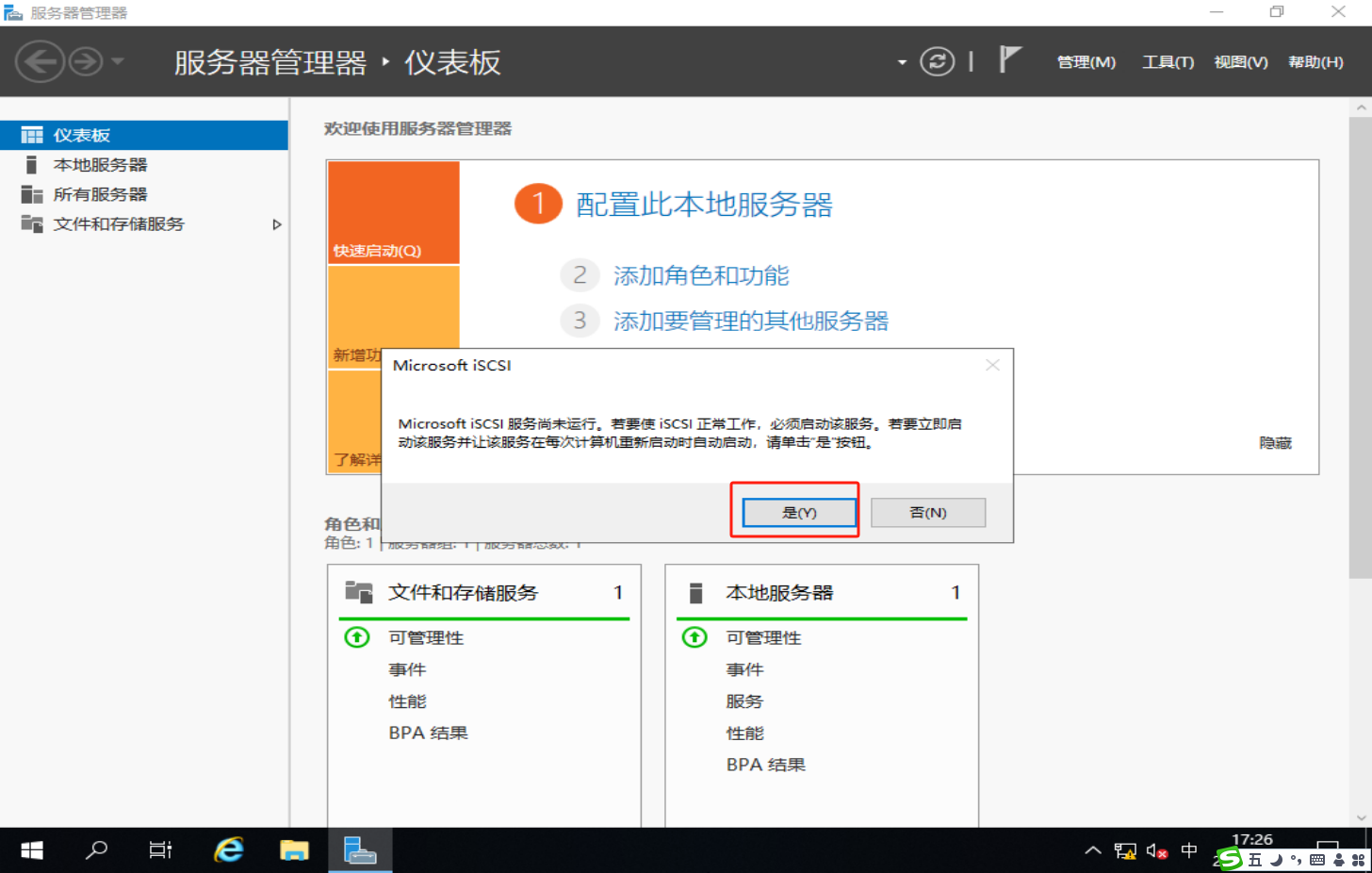The image size is (1372, 873).
Task: Click 性能 in the 文件和存储服务 tile
Action: [x=407, y=701]
